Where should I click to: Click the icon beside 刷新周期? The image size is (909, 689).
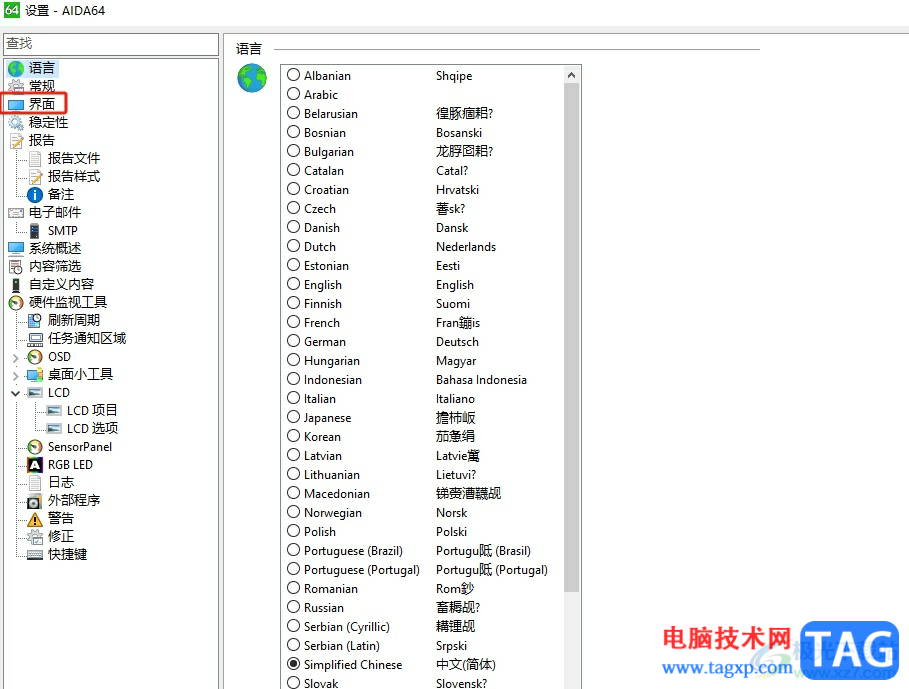pos(35,320)
